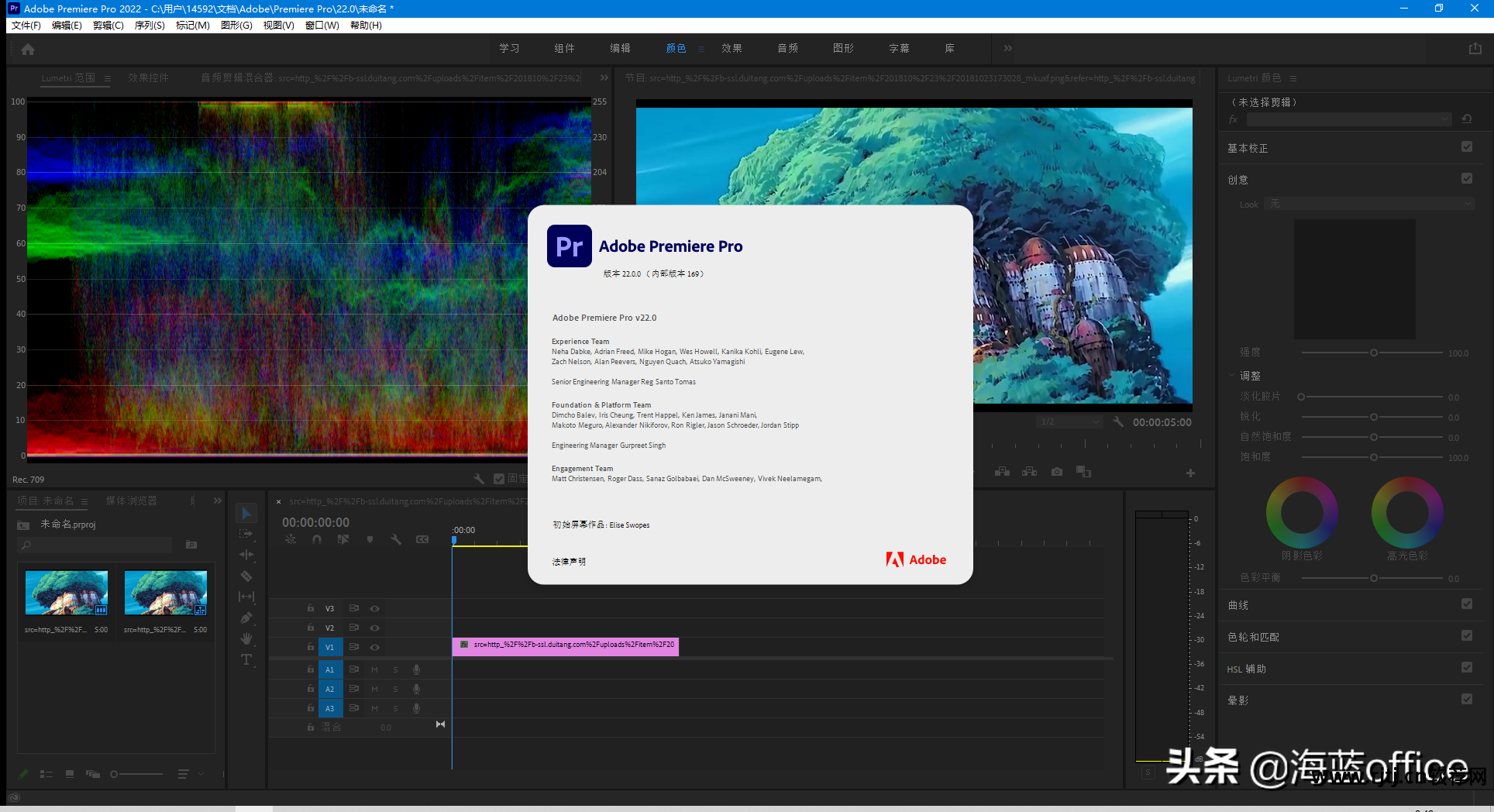Toggle the Curves section checkbox

tap(1467, 604)
